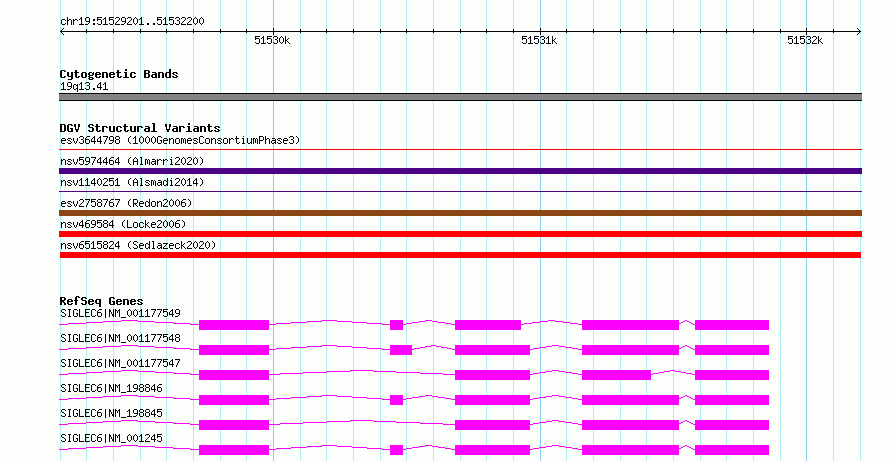Select the red nsv6515824 variant bar
Screen dimensions: 890x461
tap(460, 255)
